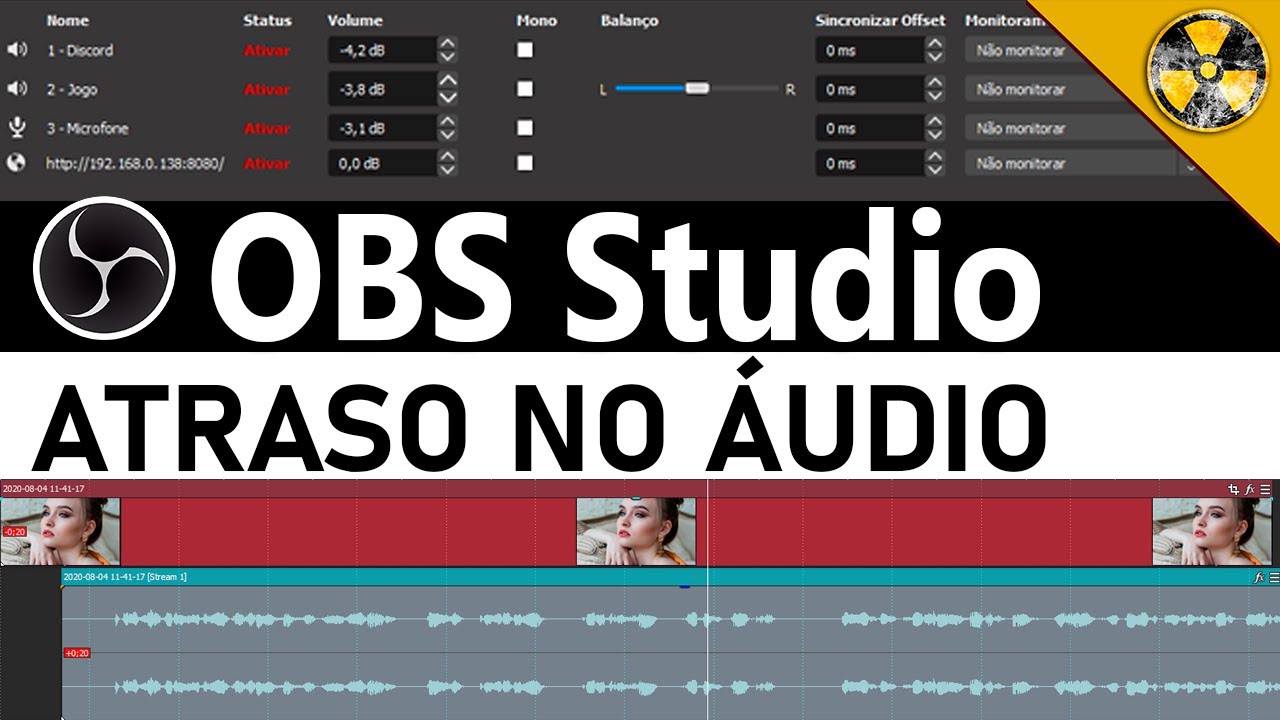The height and width of the screenshot is (720, 1280).
Task: Click the +0;20 offset label on the audio track
Action: point(77,653)
